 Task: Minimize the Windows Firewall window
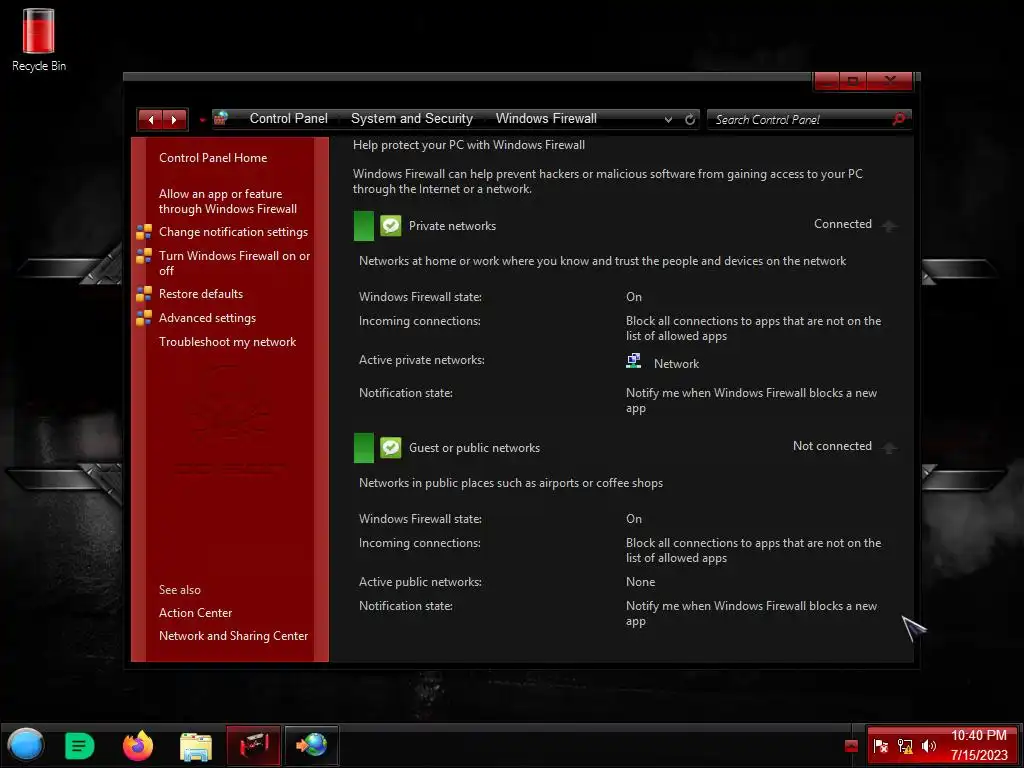827,81
